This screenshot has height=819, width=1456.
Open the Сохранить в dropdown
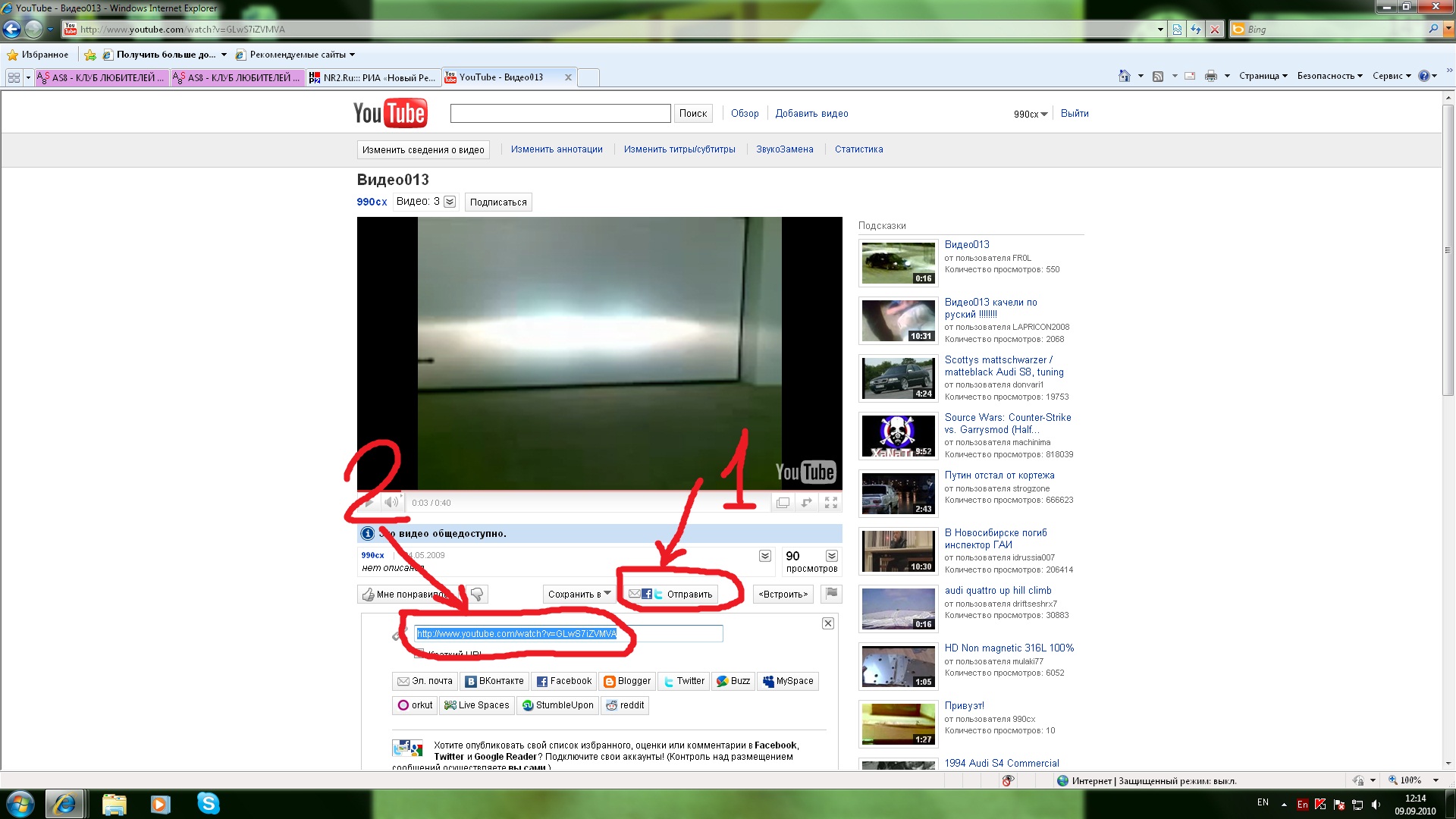coord(579,594)
